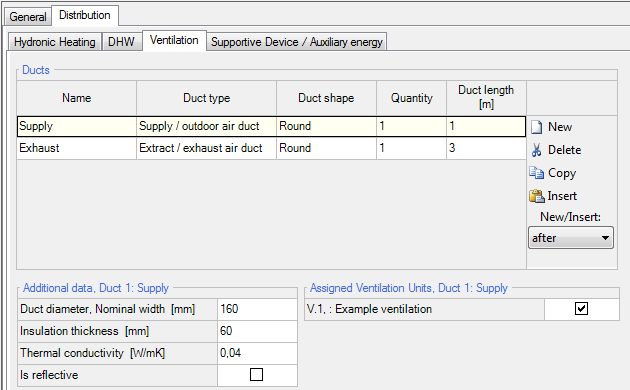This screenshot has height=390, width=630.
Task: Select the Distribution tab
Action: point(85,15)
